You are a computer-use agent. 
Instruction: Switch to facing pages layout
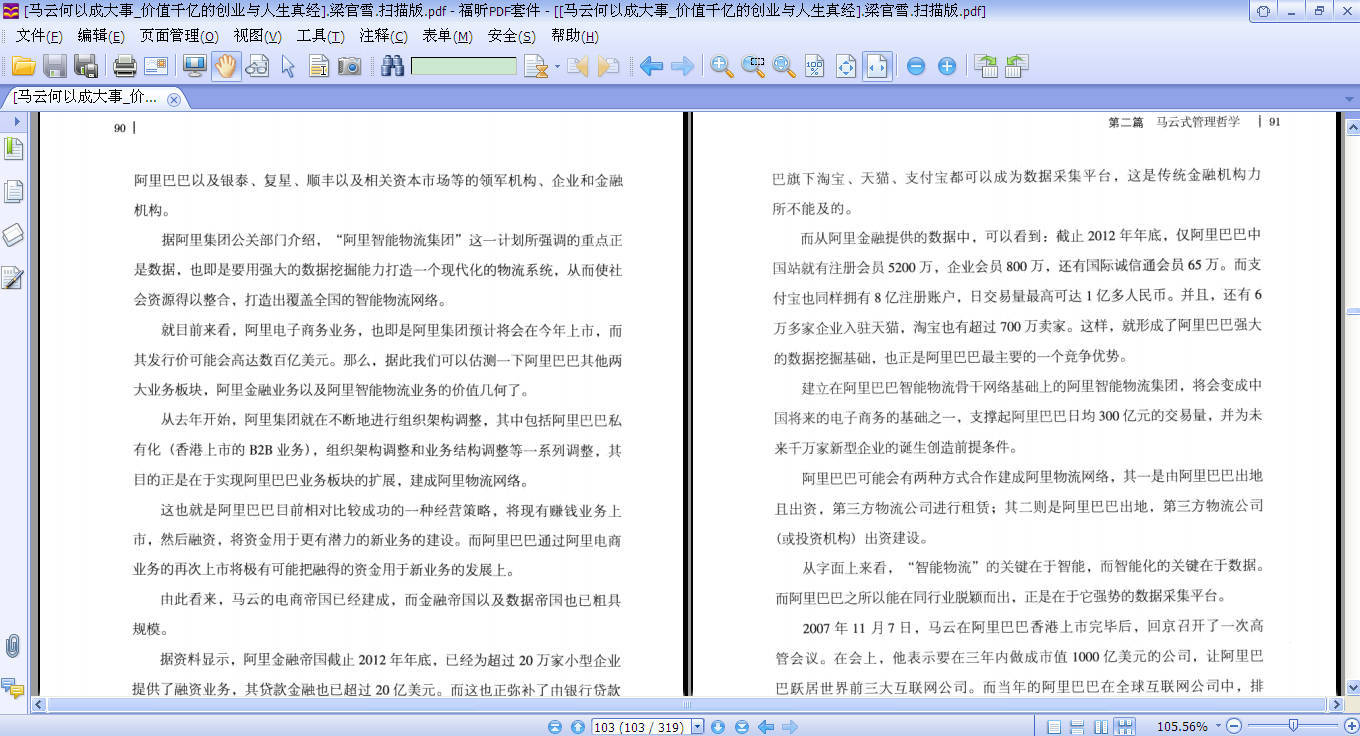1101,727
